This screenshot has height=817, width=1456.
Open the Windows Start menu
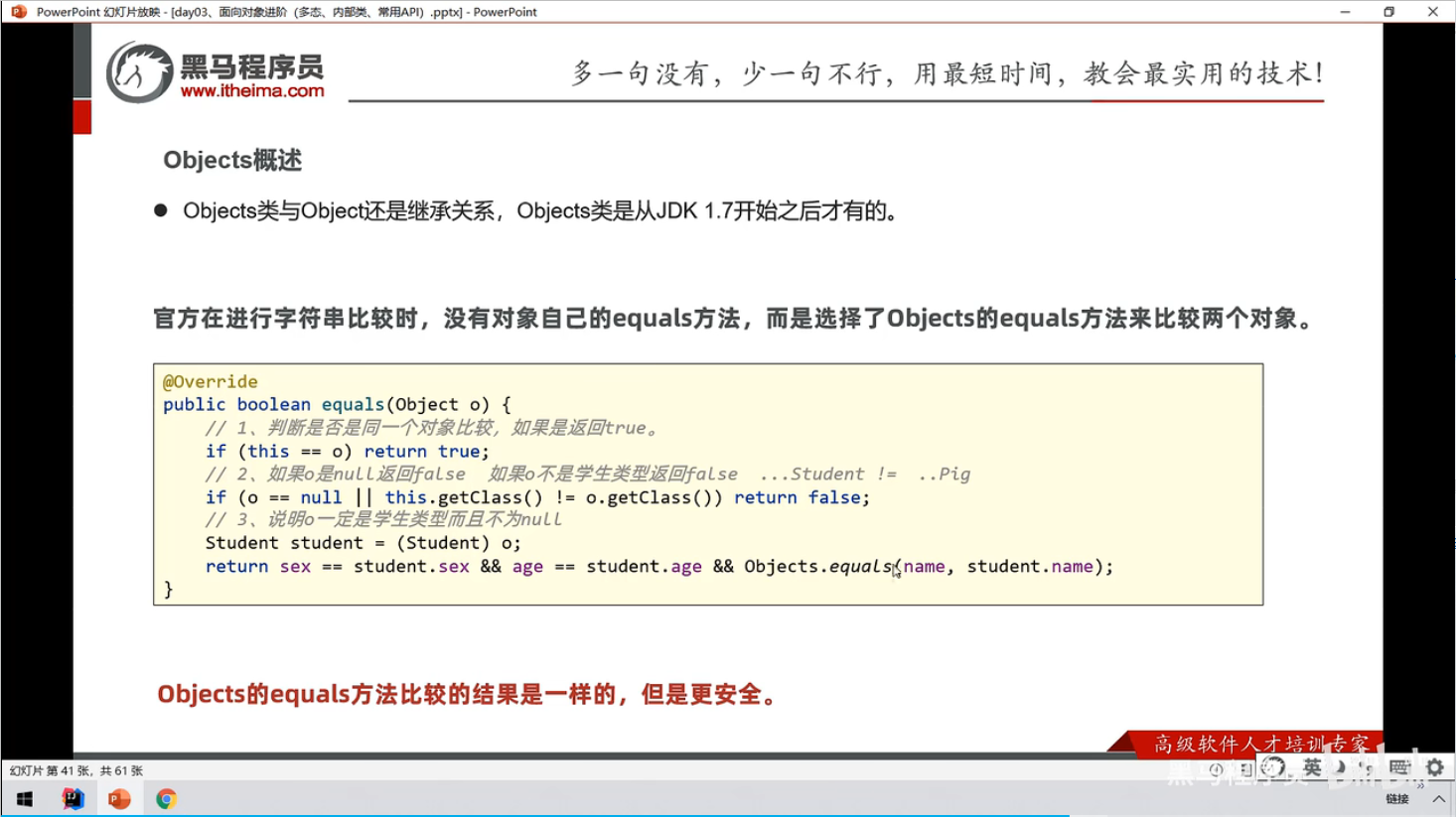pyautogui.click(x=24, y=798)
